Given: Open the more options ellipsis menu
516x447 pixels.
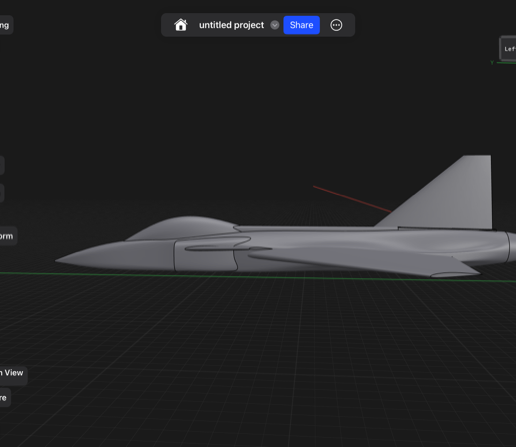Looking at the screenshot, I should click(x=336, y=25).
